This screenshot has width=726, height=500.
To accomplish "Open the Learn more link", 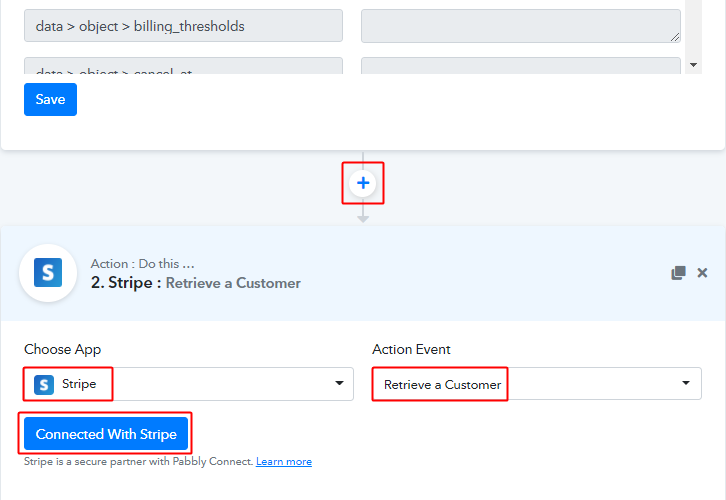I will [x=284, y=462].
